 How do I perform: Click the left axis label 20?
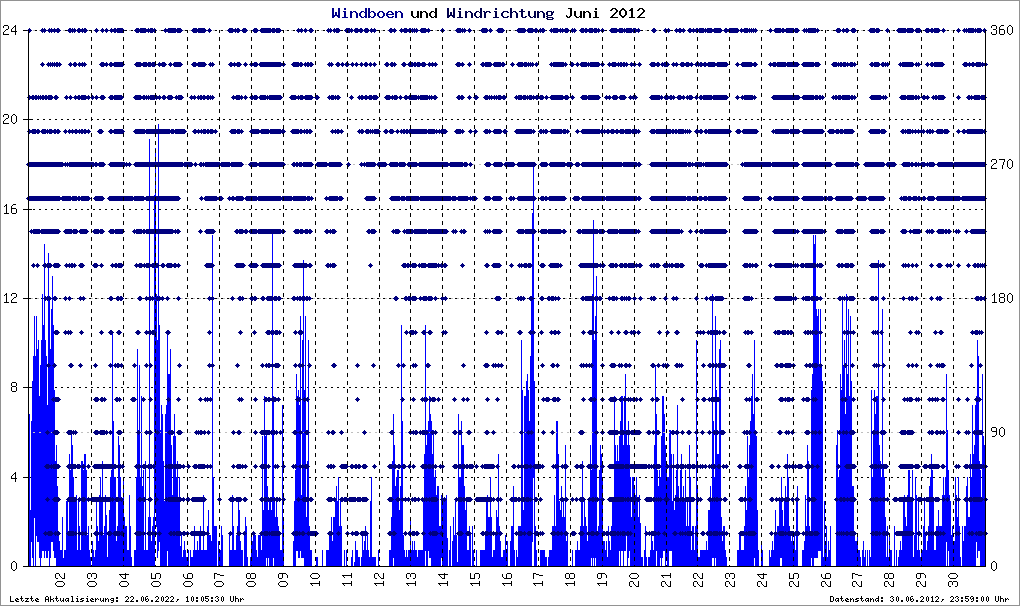pyautogui.click(x=10, y=120)
